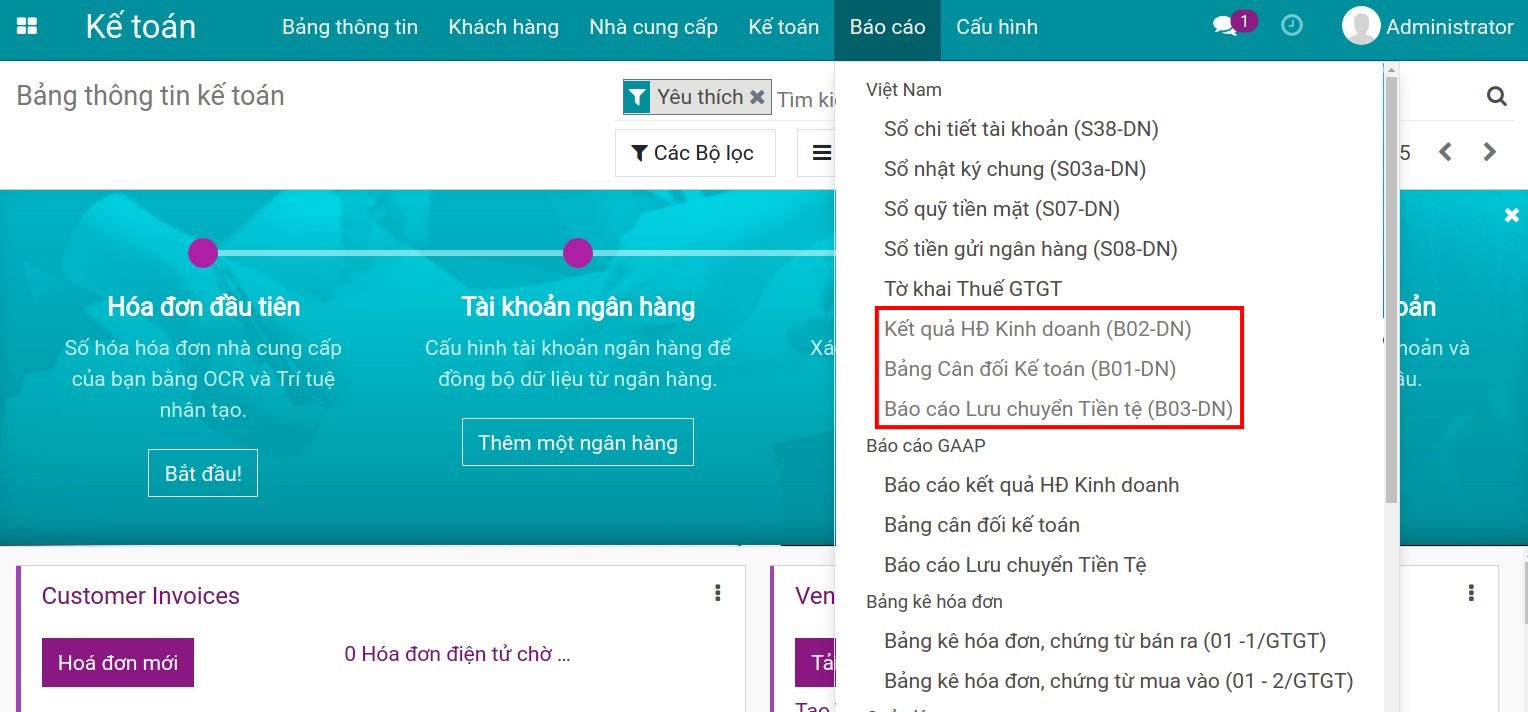Open Customer Invoices card three-dot menu
Screen dimensions: 1528x712
[717, 593]
